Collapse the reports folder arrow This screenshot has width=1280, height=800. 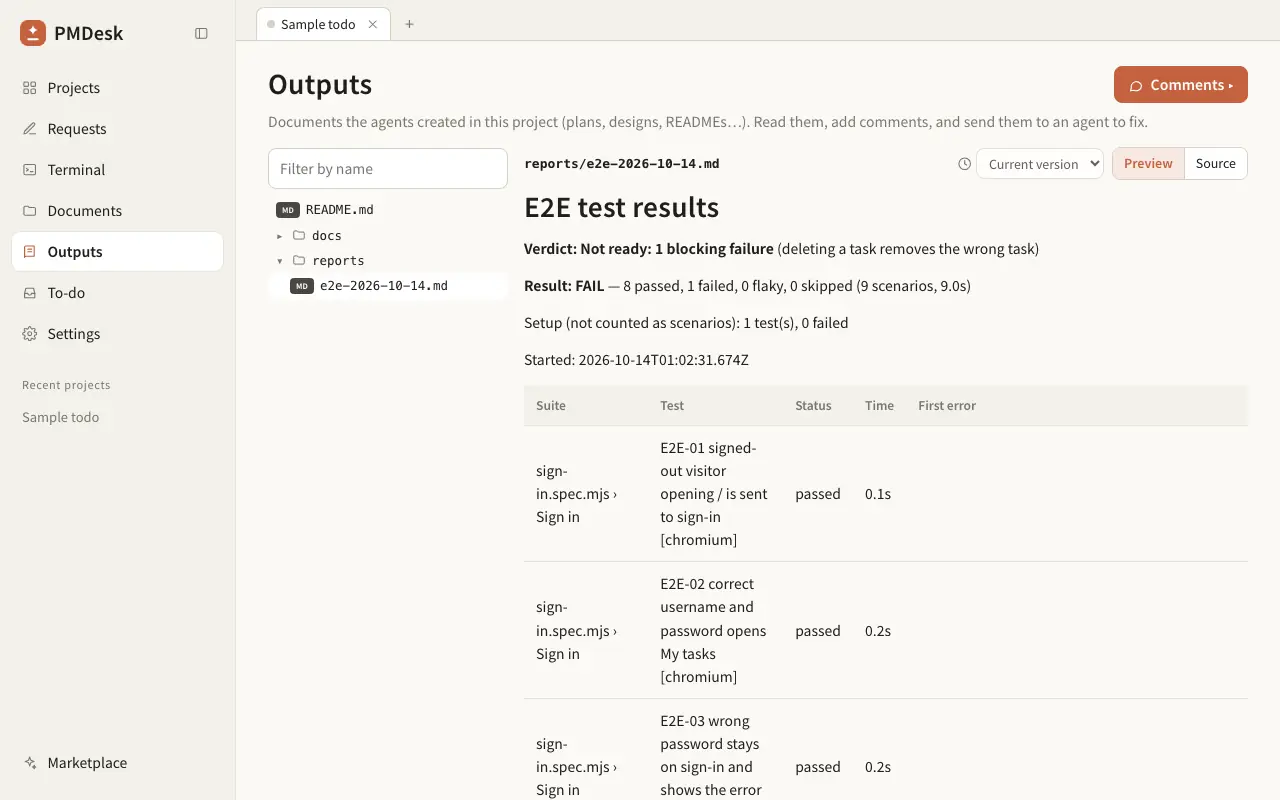pos(280,261)
